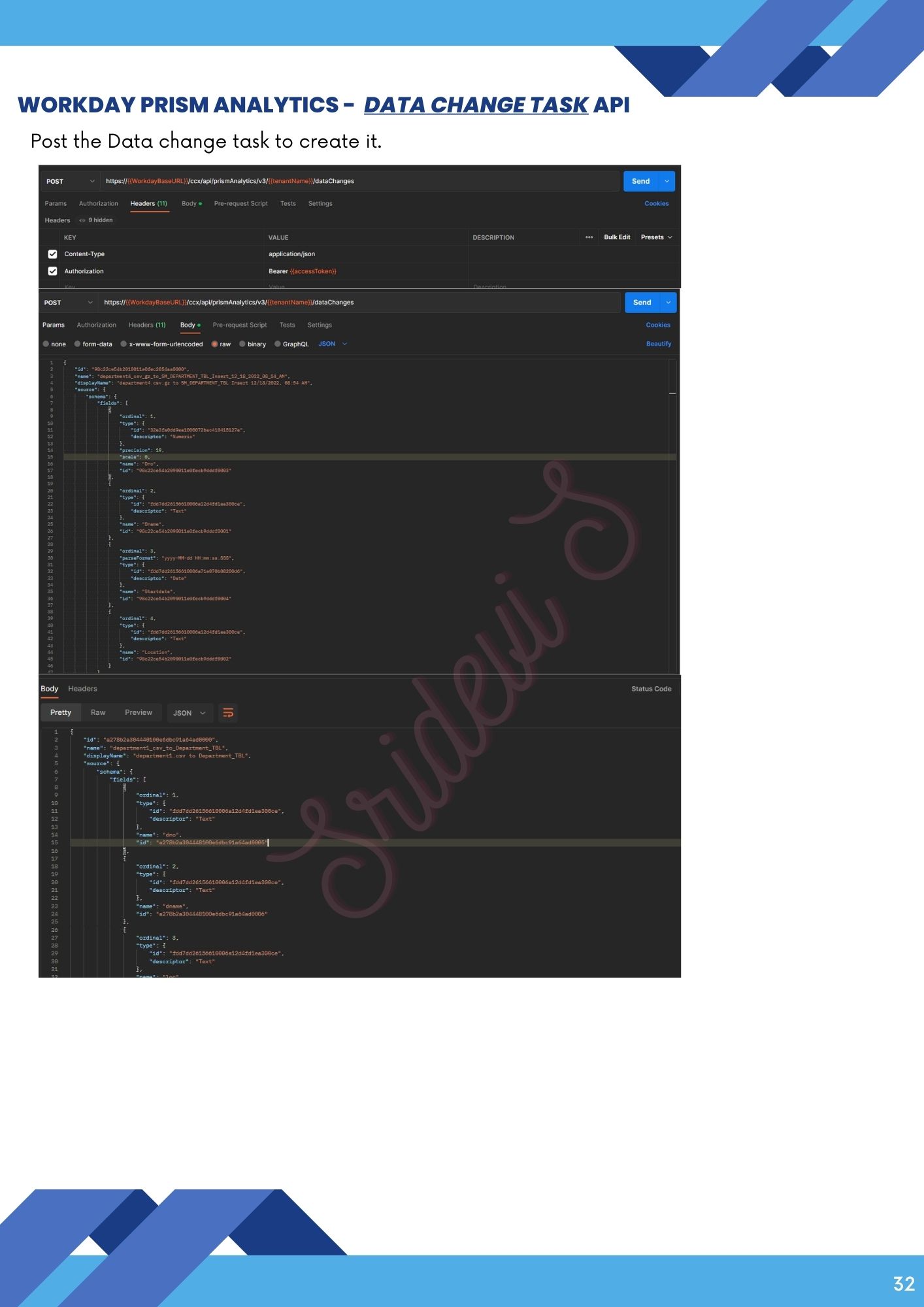Switch to Headers (11) tab in lower request

tap(147, 325)
